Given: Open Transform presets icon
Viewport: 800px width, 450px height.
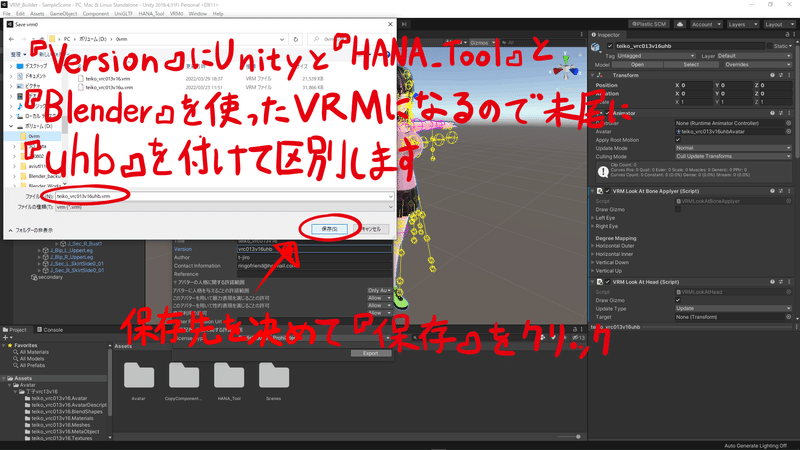Looking at the screenshot, I should pos(781,75).
